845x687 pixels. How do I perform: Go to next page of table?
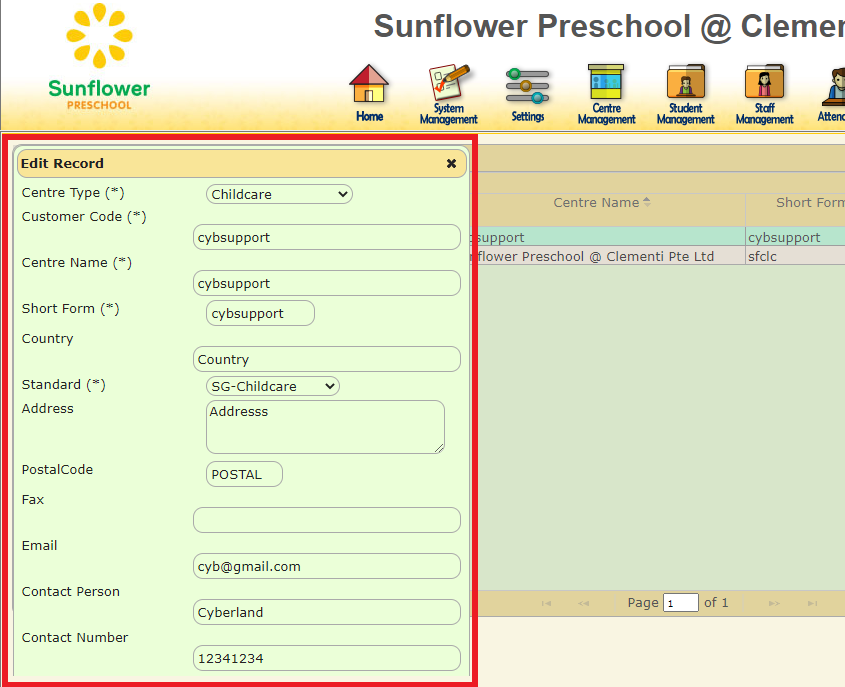pyautogui.click(x=774, y=603)
